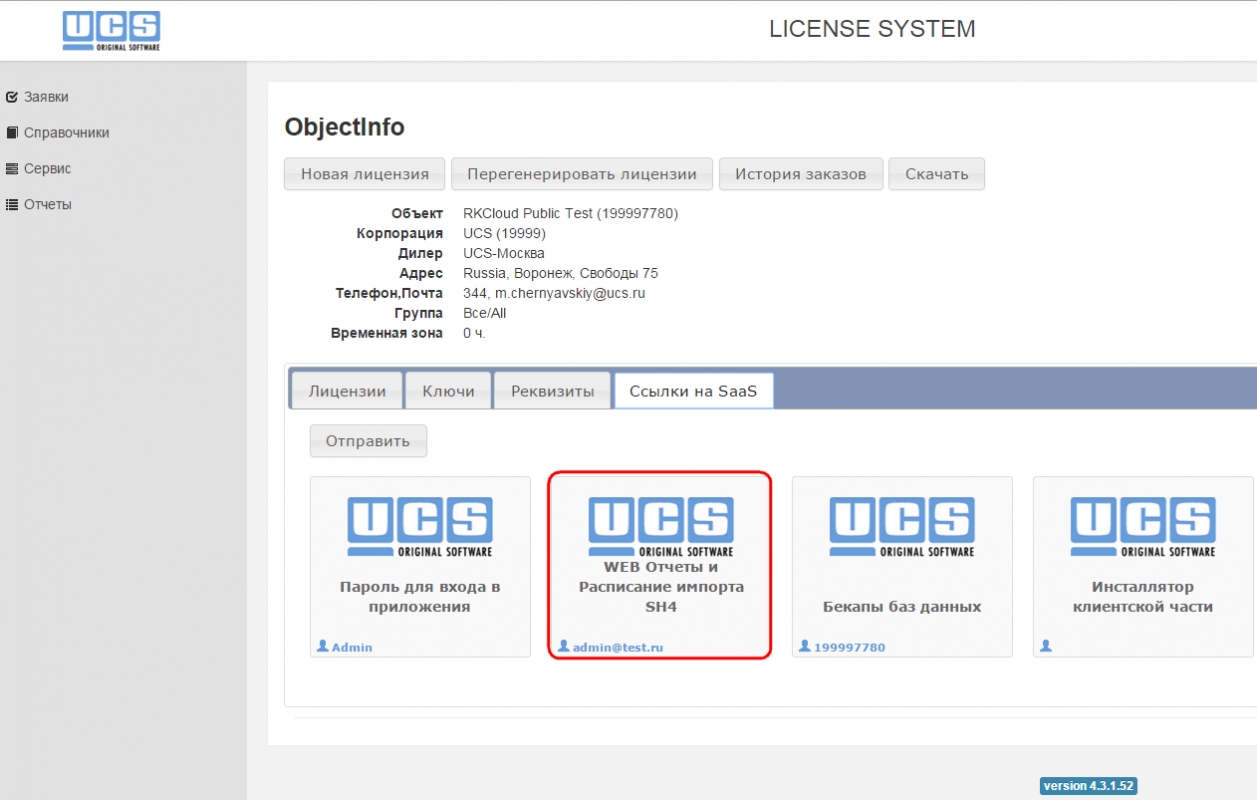Screen dimensions: 1257x800
Task: Click Инсталлятор клиентской части title
Action: (x=1143, y=597)
